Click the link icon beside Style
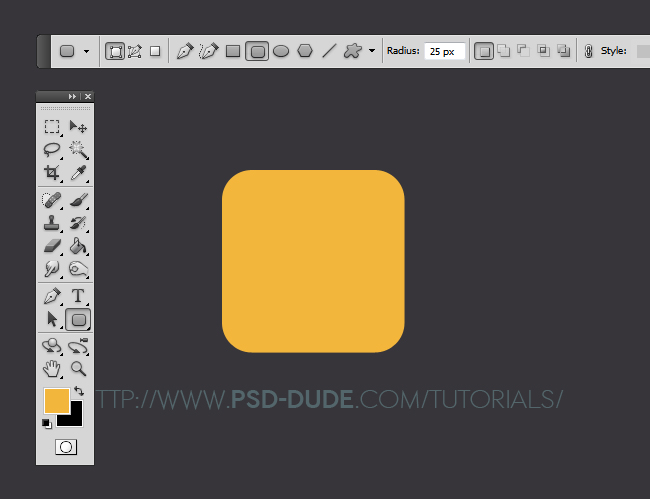The width and height of the screenshot is (650, 499). pyautogui.click(x=588, y=51)
